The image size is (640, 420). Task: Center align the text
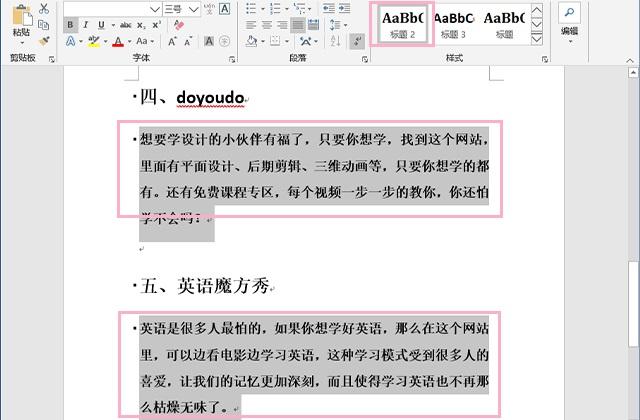[x=267, y=25]
